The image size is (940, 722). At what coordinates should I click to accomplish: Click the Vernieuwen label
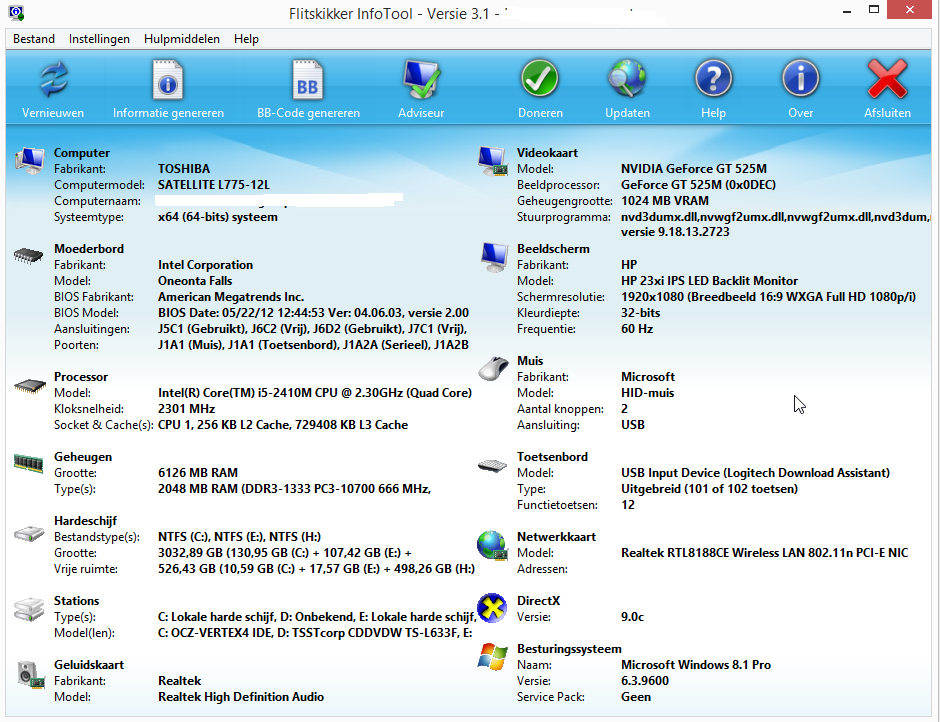tap(53, 113)
